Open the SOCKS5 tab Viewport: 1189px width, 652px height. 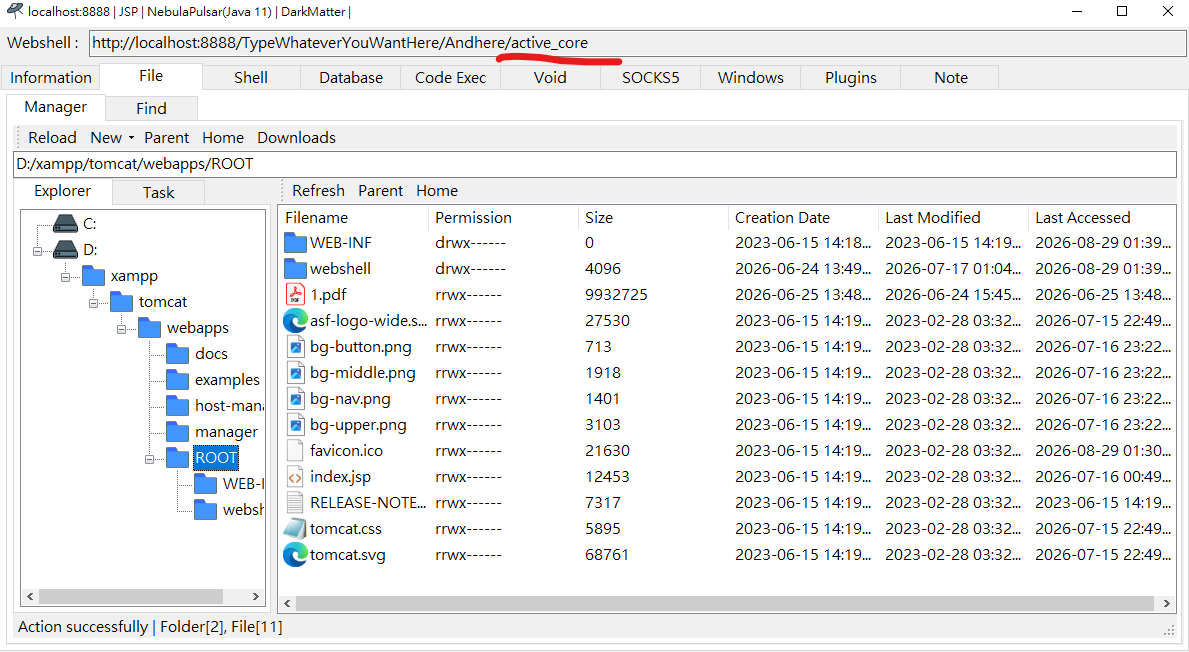[651, 77]
